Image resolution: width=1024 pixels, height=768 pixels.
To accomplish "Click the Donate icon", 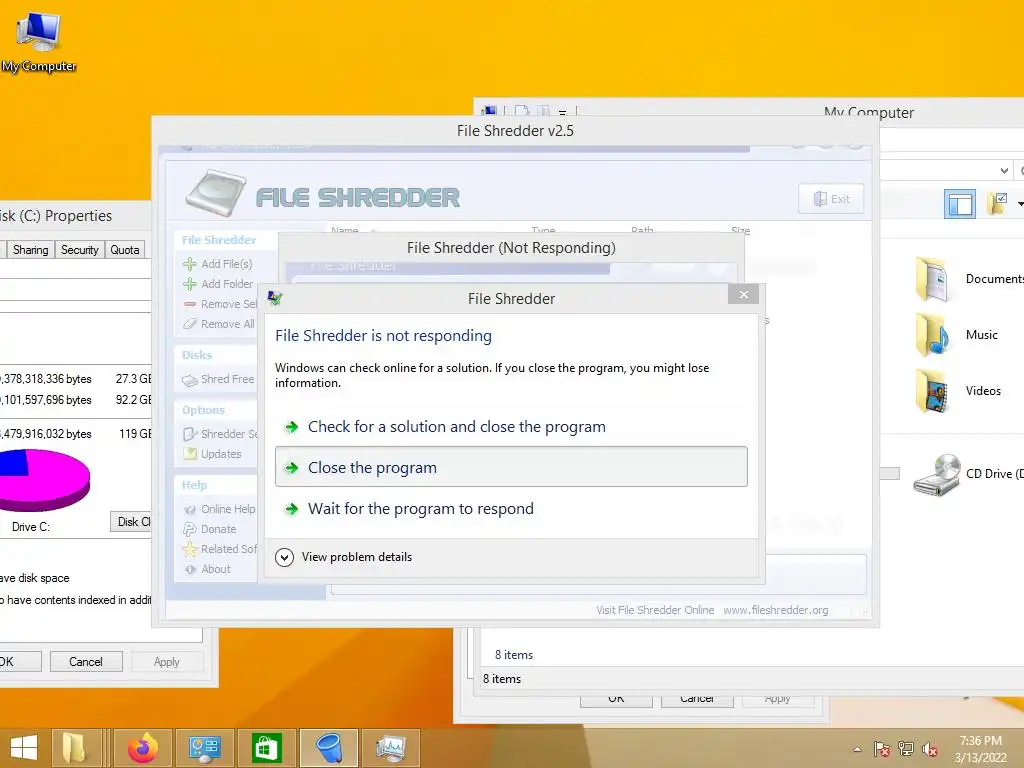I will (x=189, y=529).
